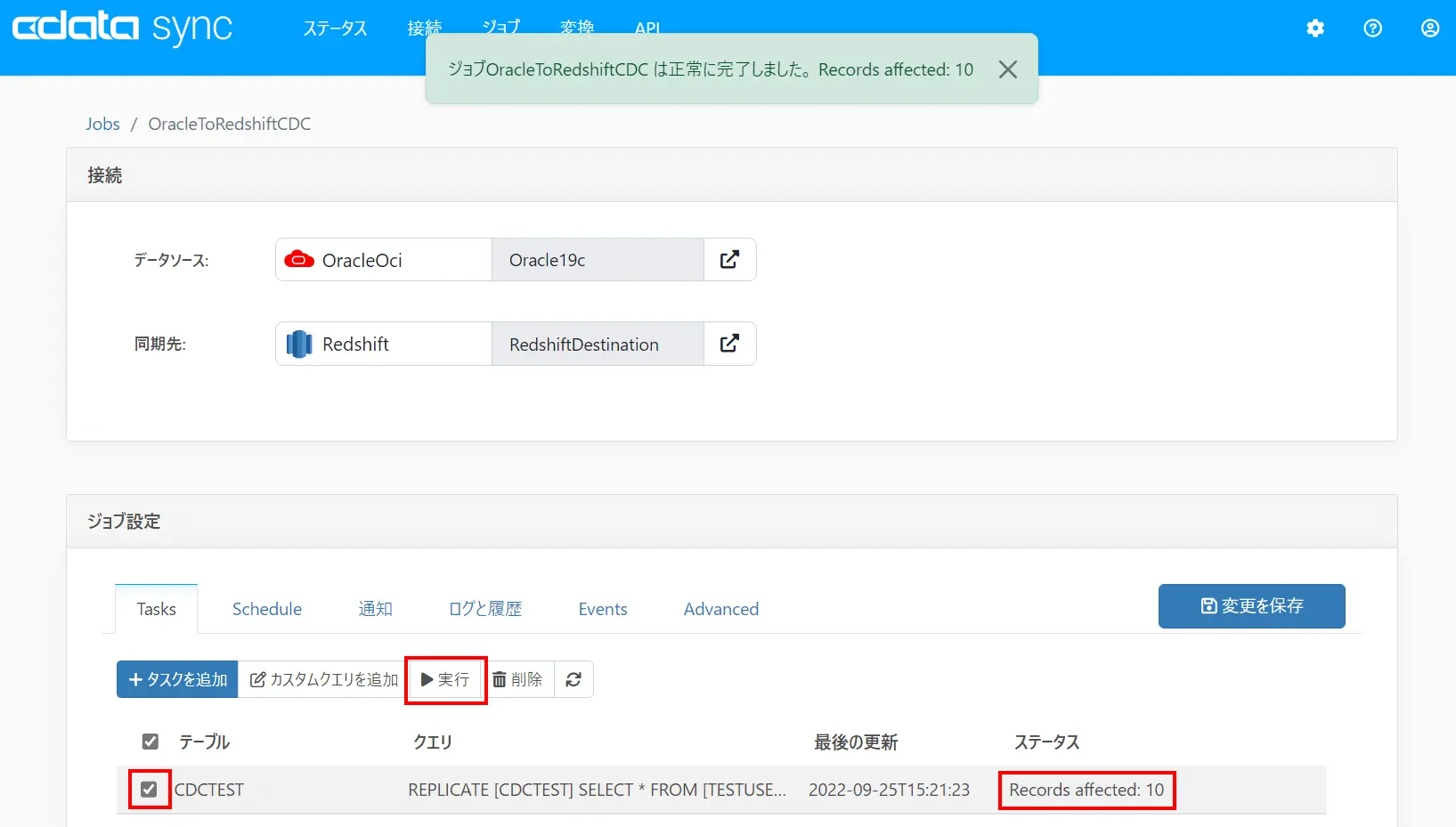Open the user account icon
1456x827 pixels.
(x=1430, y=28)
